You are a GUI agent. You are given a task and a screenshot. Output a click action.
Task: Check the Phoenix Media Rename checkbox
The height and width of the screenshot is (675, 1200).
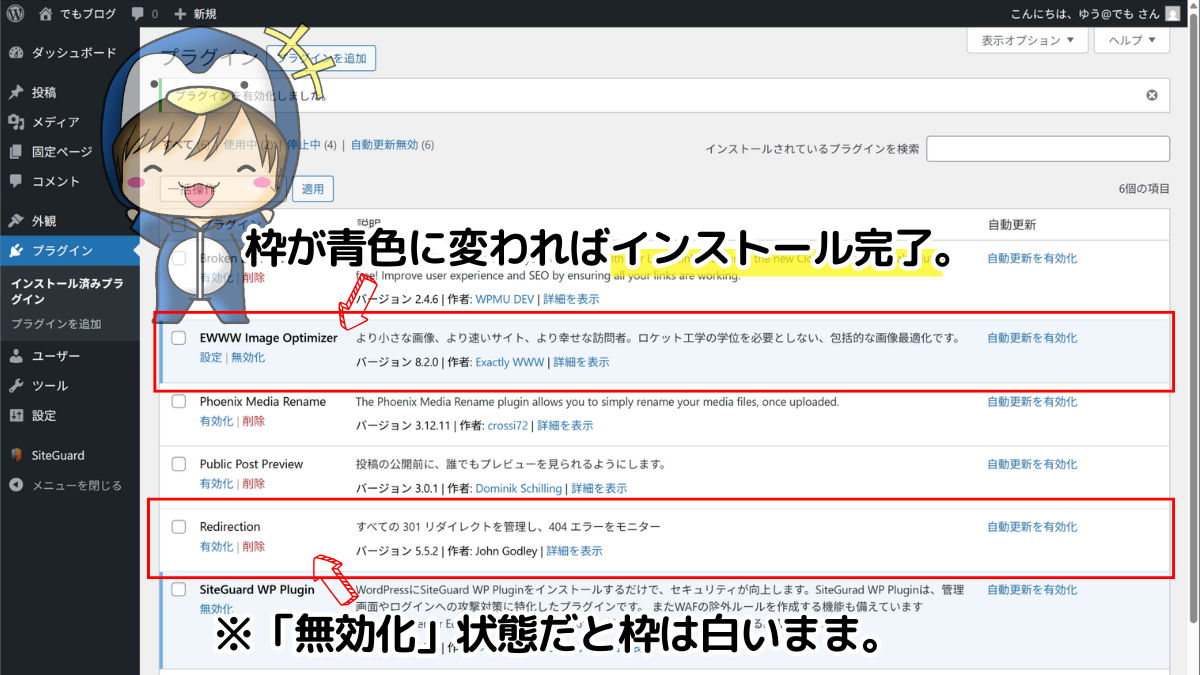[179, 402]
